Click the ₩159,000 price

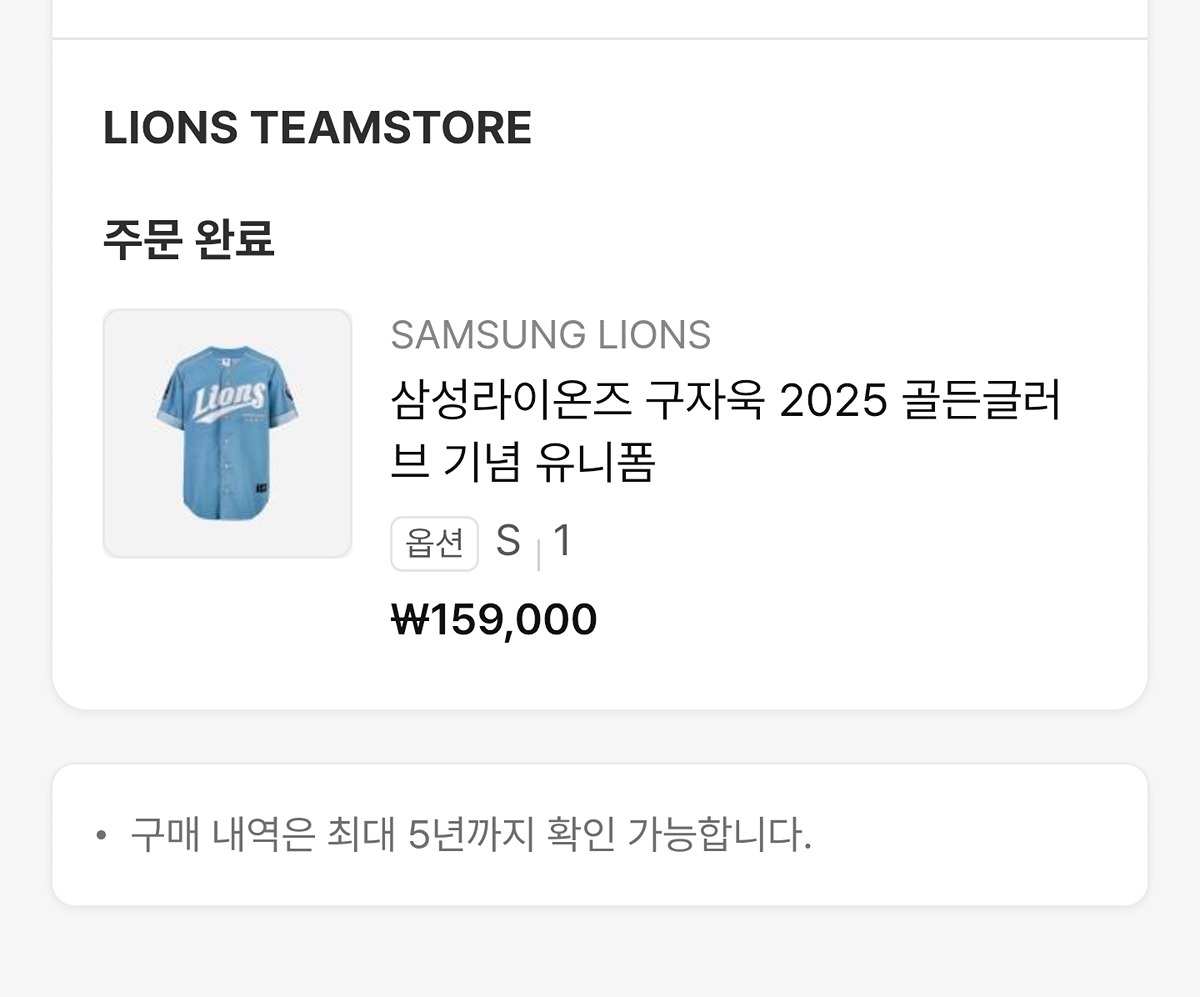click(x=494, y=620)
